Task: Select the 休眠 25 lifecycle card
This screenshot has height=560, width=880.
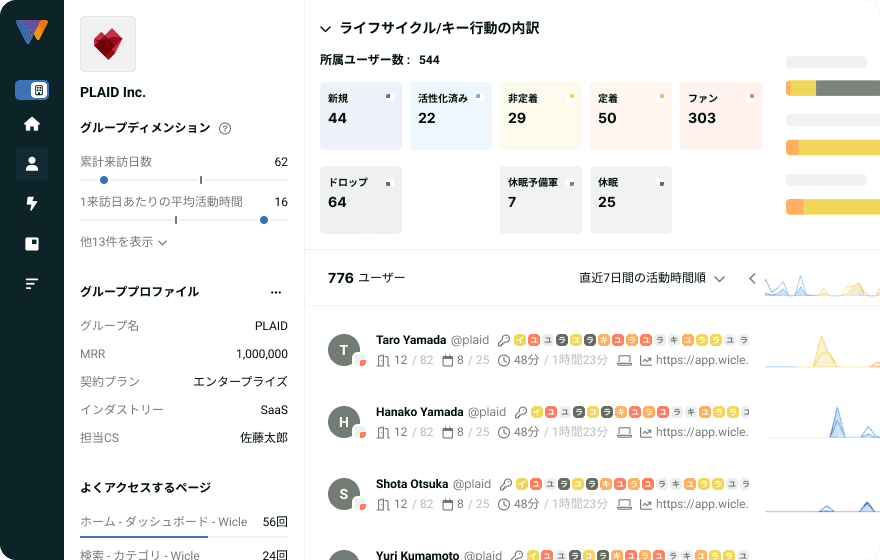Action: [631, 200]
